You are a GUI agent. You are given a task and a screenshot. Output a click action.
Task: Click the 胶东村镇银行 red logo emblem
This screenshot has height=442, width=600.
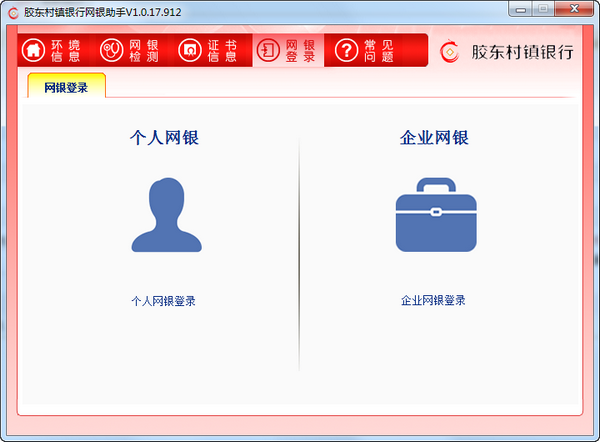click(452, 51)
